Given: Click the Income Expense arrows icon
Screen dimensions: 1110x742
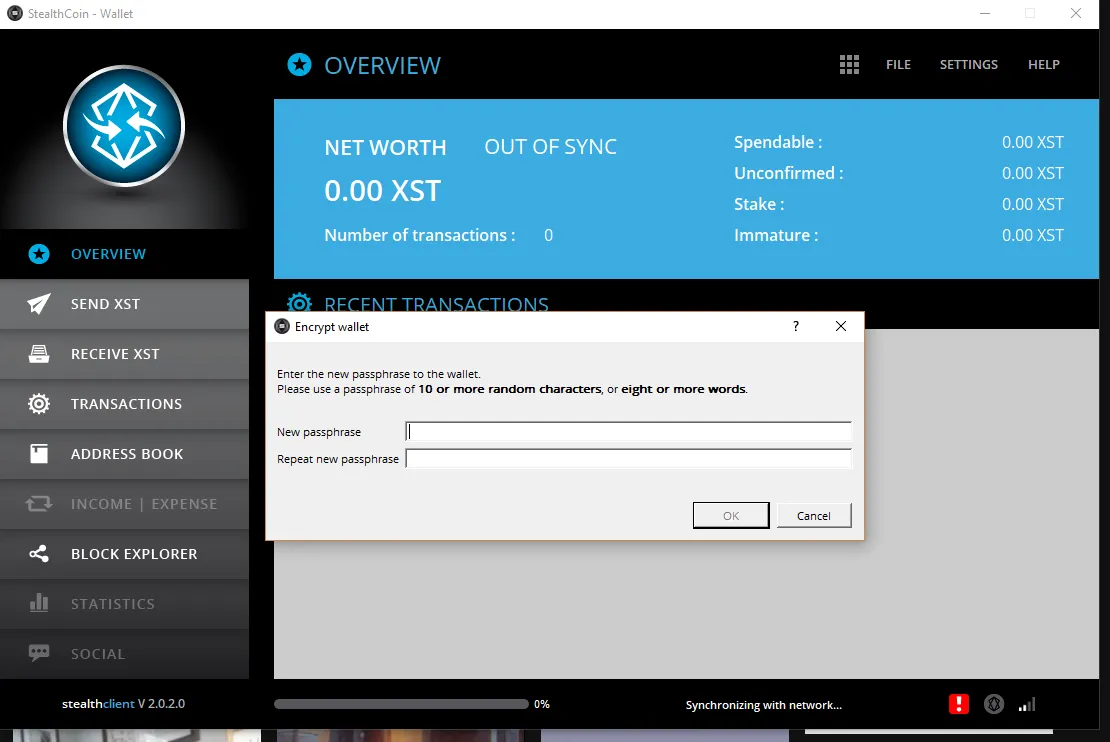Looking at the screenshot, I should coord(39,503).
